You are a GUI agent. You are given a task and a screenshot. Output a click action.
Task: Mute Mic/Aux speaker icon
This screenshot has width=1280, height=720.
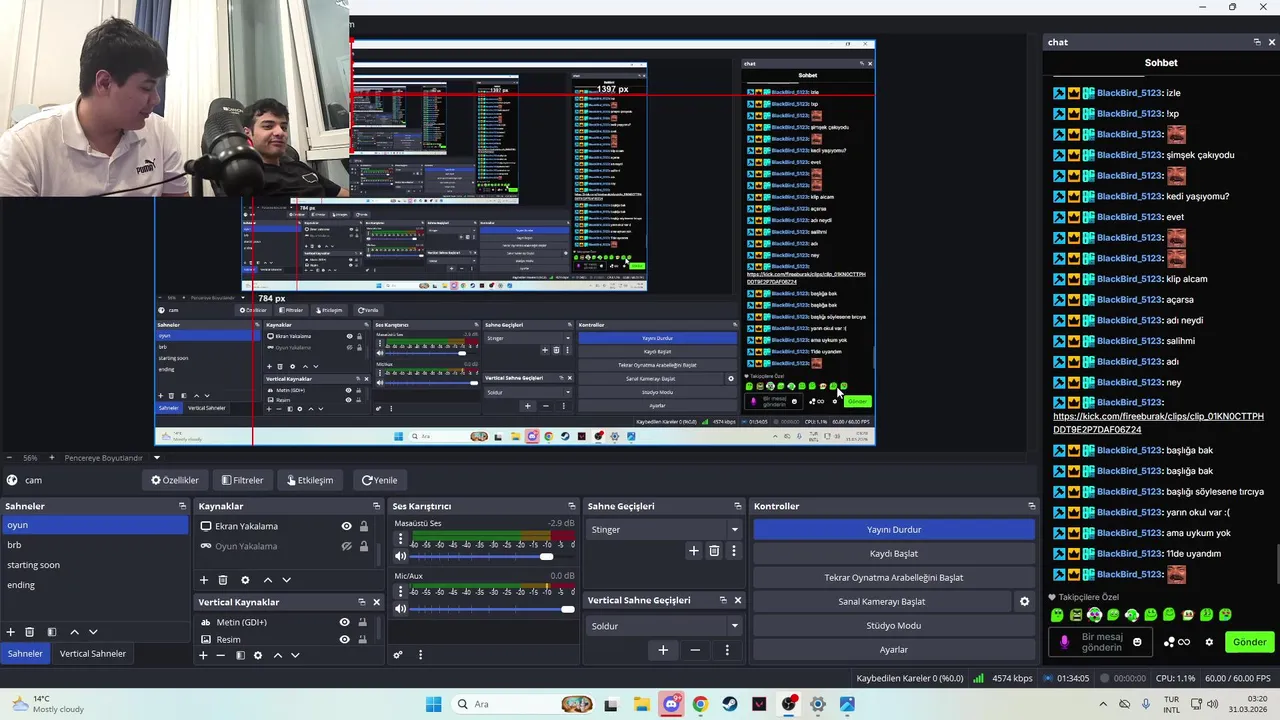[401, 608]
